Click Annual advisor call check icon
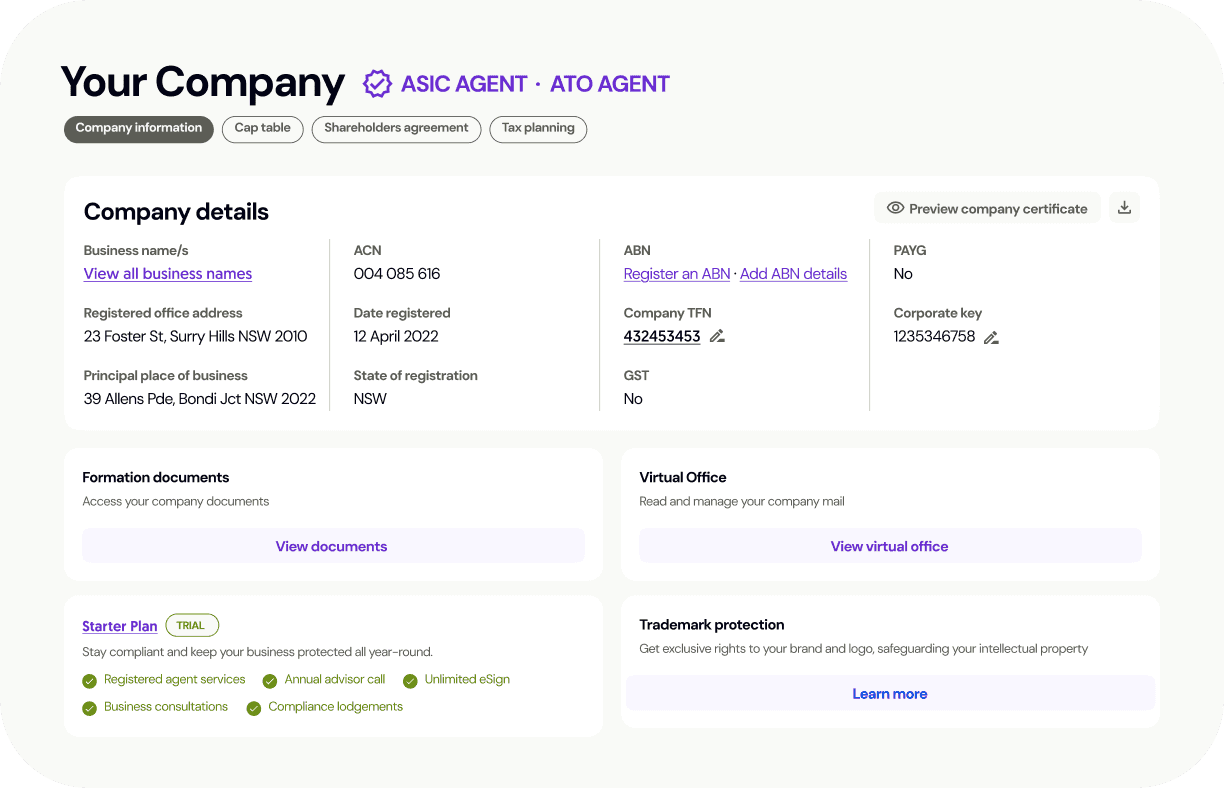The height and width of the screenshot is (788, 1224). click(270, 681)
